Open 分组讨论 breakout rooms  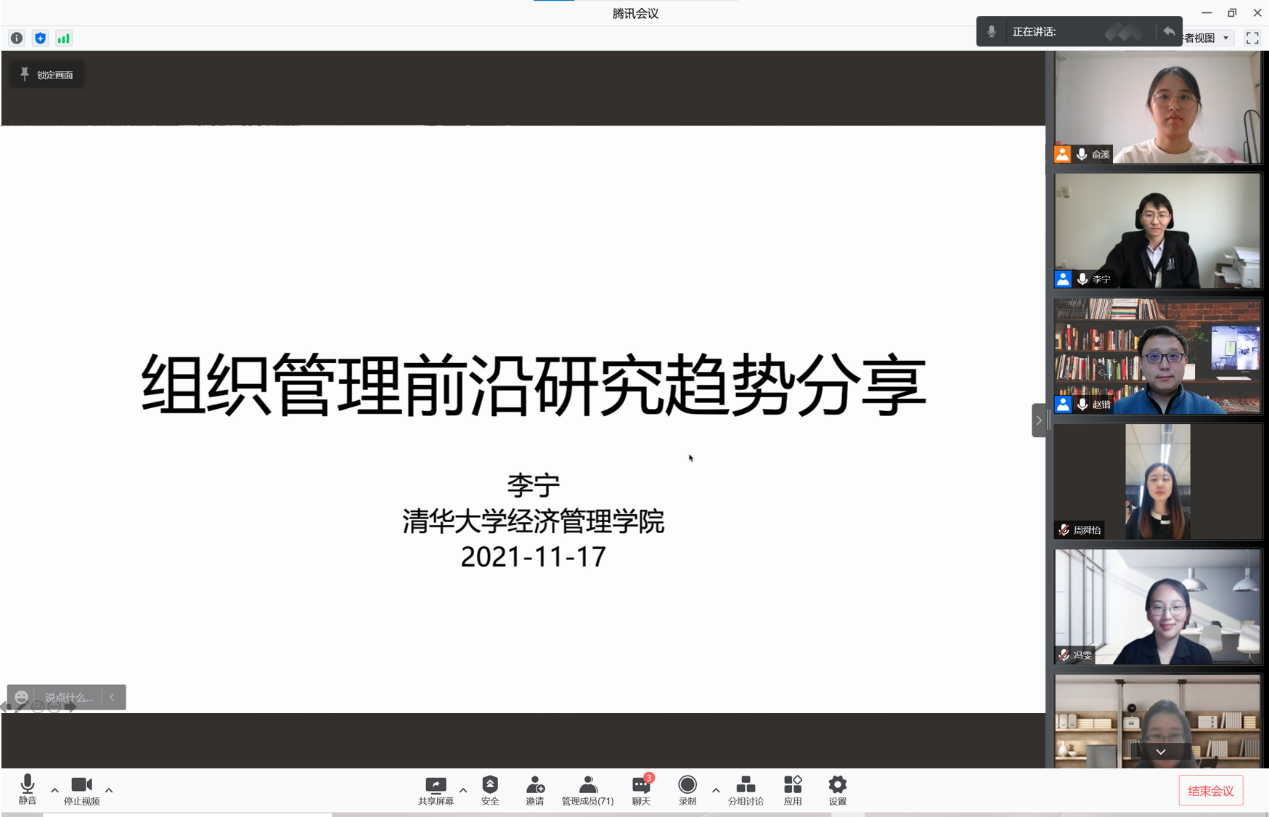pos(745,790)
